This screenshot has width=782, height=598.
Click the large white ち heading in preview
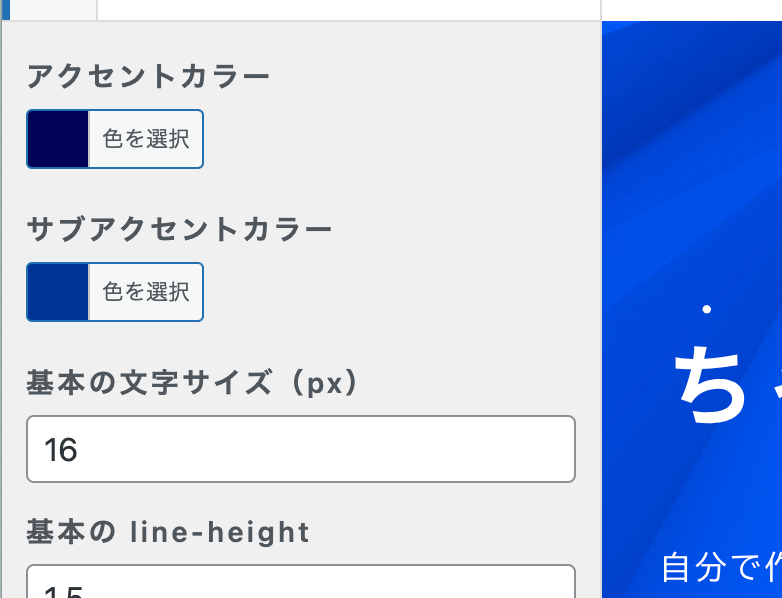point(711,384)
